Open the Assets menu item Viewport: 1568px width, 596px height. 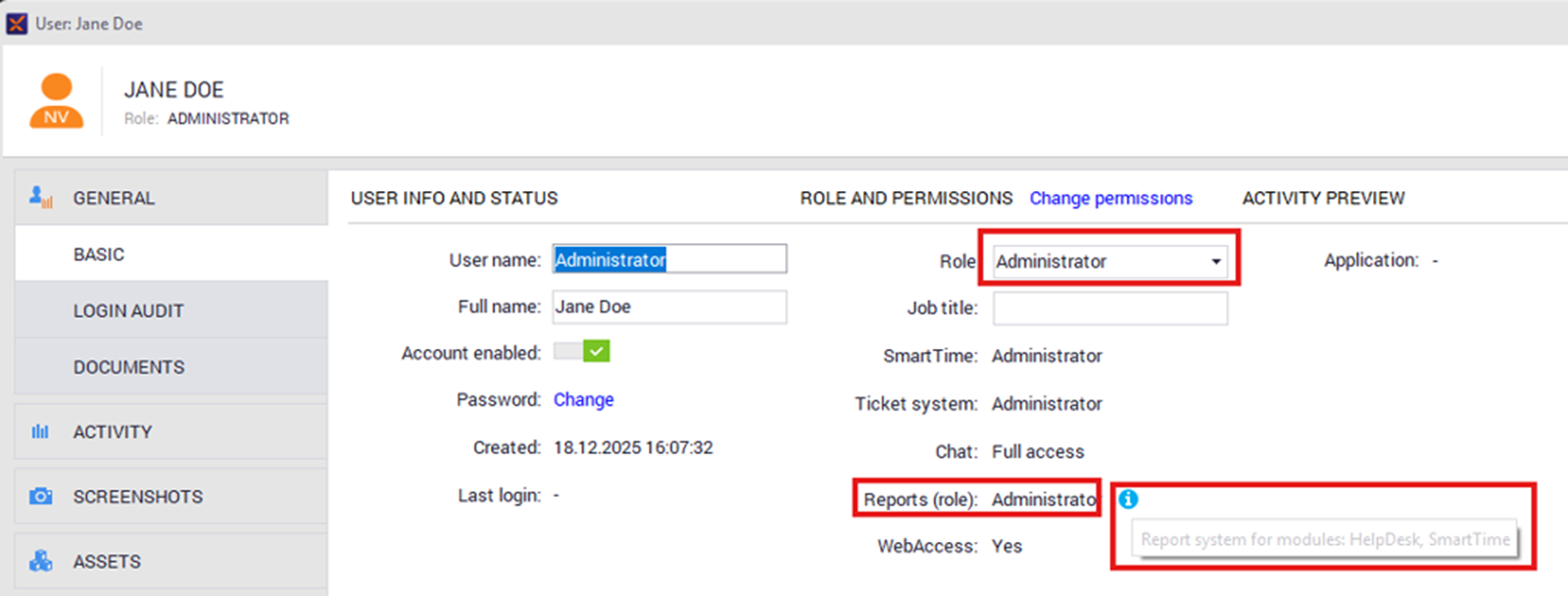coord(107,561)
